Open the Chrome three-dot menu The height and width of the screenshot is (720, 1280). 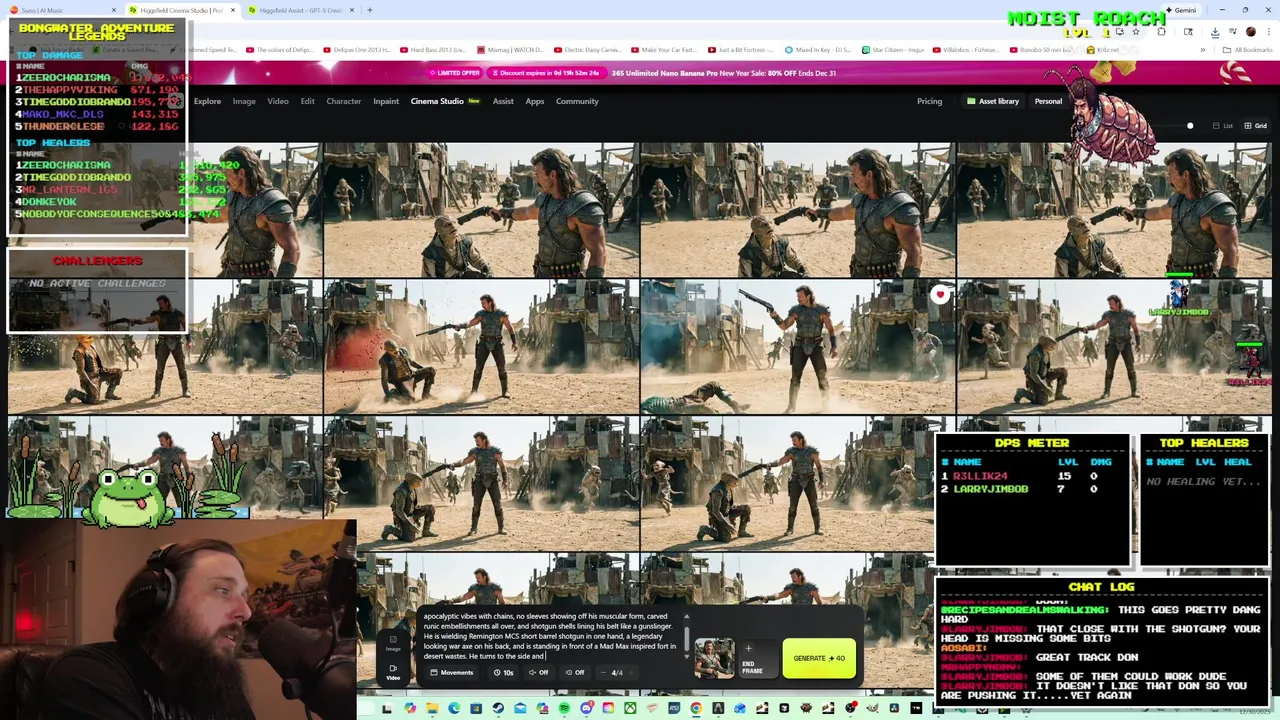tap(1269, 32)
